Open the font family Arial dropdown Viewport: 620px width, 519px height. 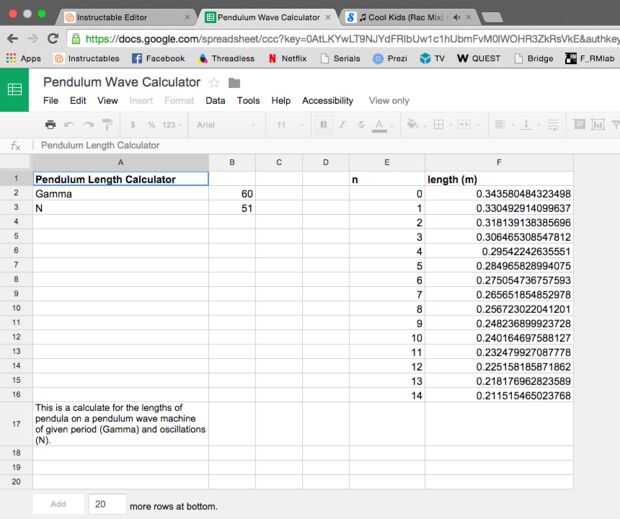point(226,125)
